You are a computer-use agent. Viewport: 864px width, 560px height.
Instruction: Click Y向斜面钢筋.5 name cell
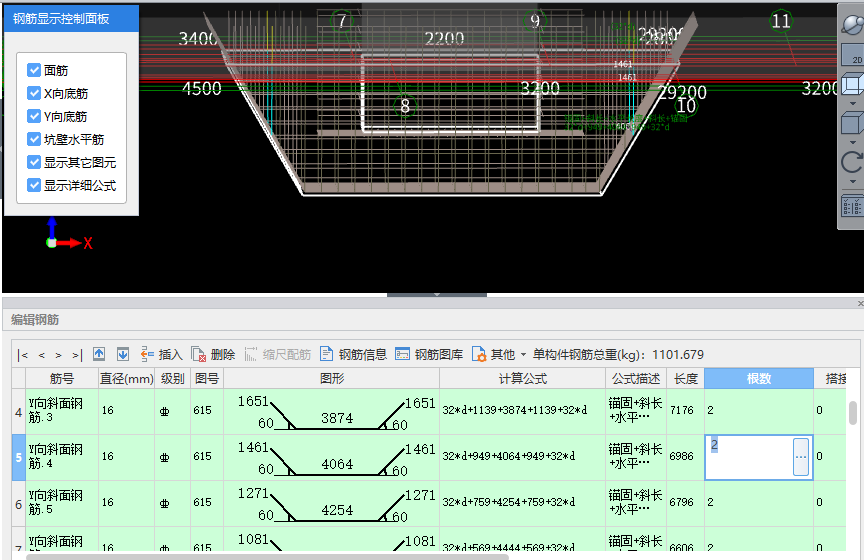point(62,503)
